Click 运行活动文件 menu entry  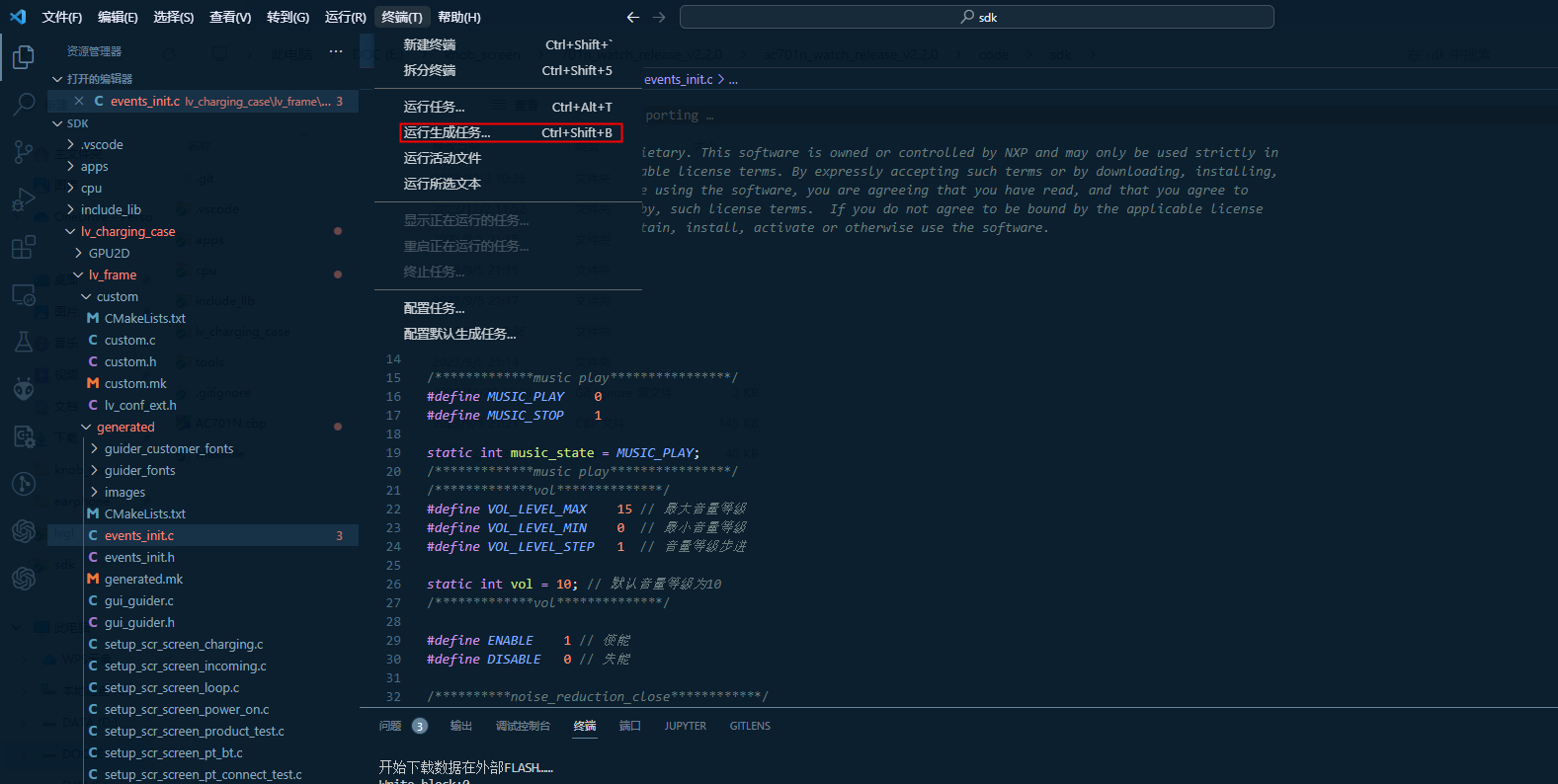pyautogui.click(x=508, y=158)
